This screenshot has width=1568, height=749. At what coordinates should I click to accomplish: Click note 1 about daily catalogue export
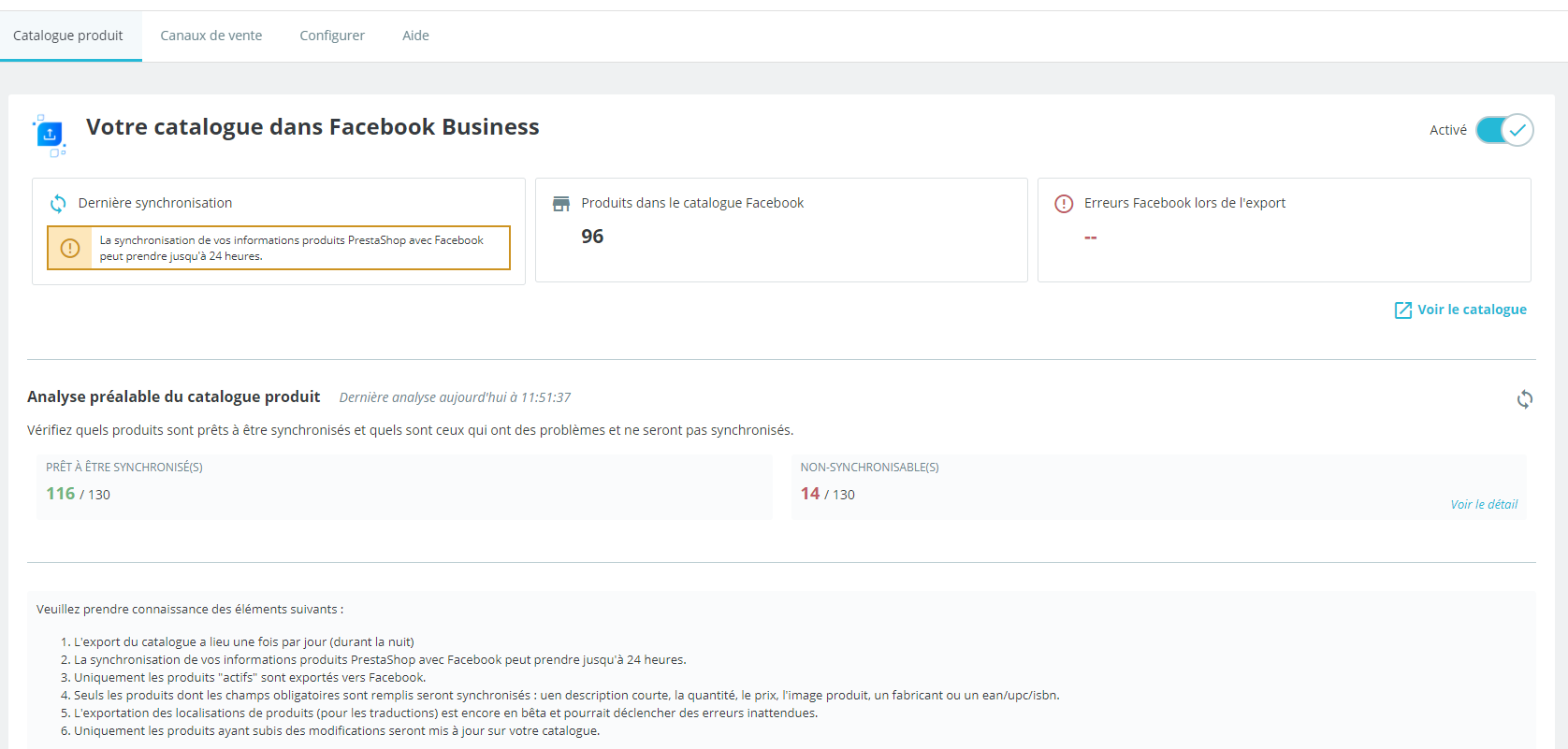(244, 642)
